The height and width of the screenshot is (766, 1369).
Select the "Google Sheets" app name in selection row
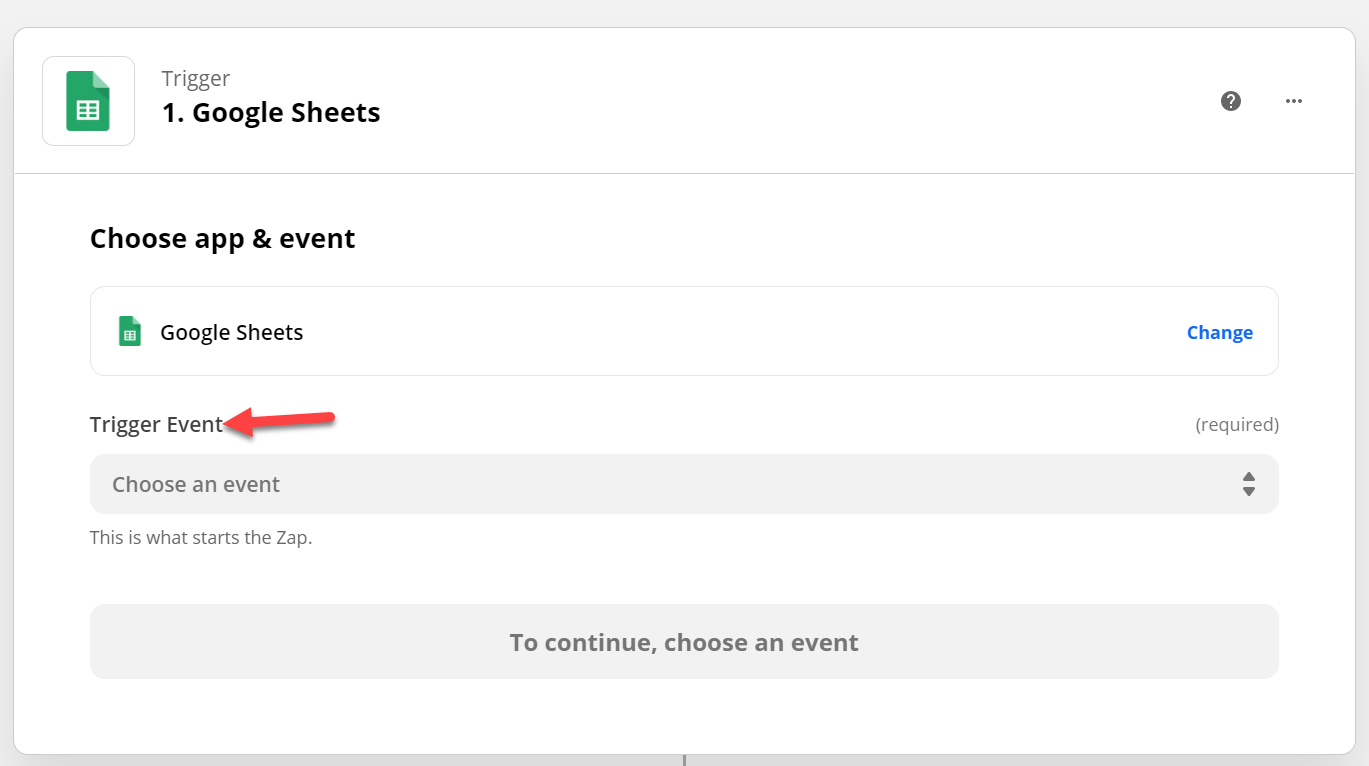pos(232,332)
